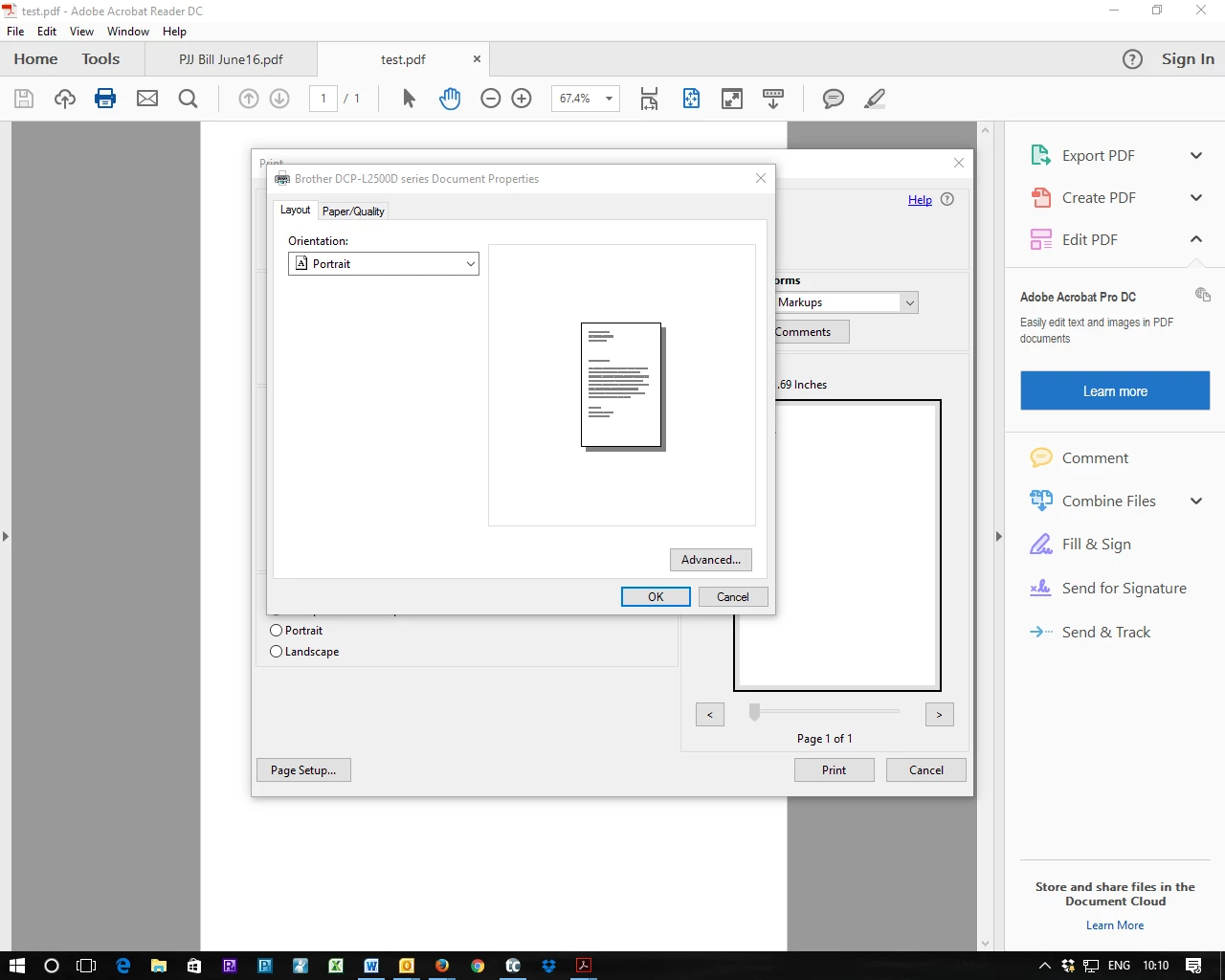Screen dimensions: 1225x980
Task: Click the print preview page slider handle
Action: coord(754,712)
